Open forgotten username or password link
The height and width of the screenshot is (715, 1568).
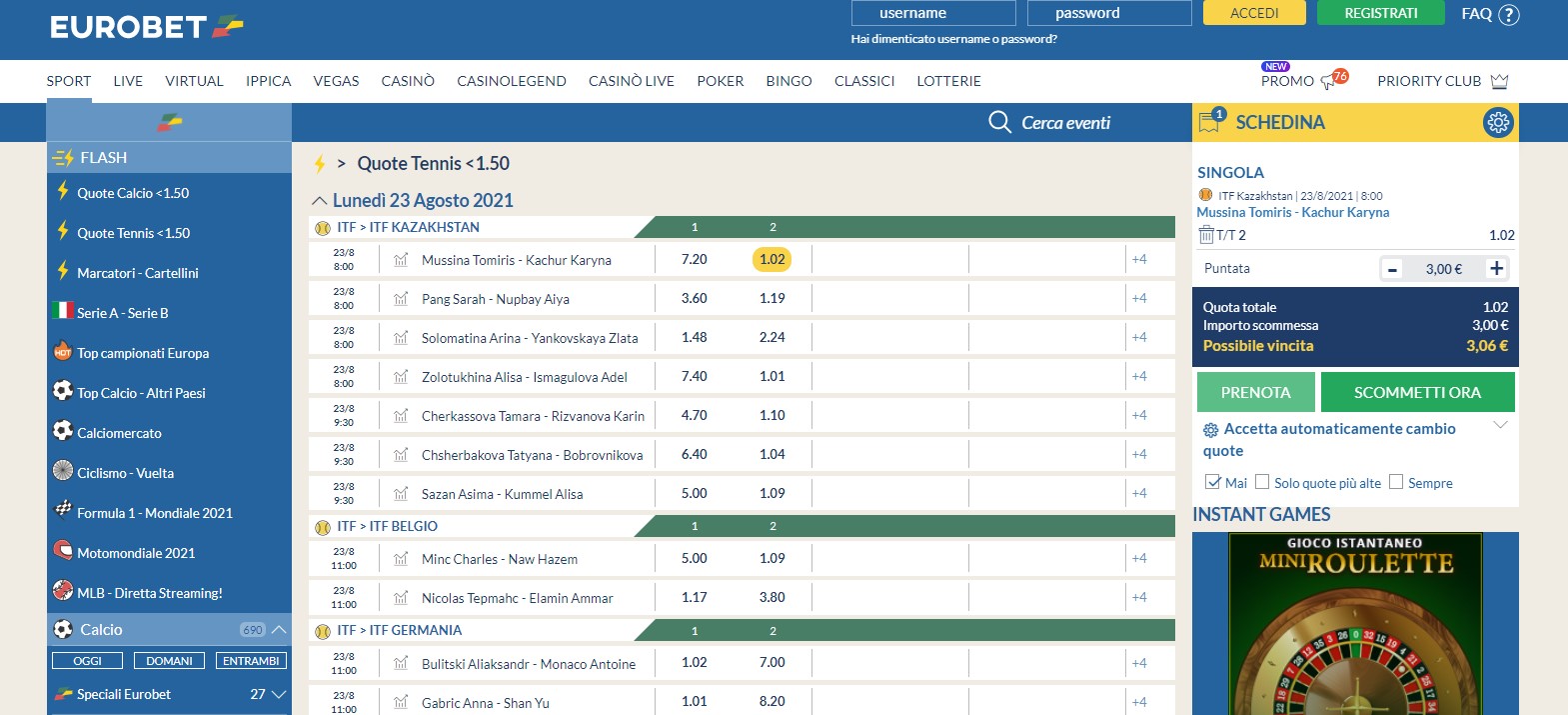point(953,39)
